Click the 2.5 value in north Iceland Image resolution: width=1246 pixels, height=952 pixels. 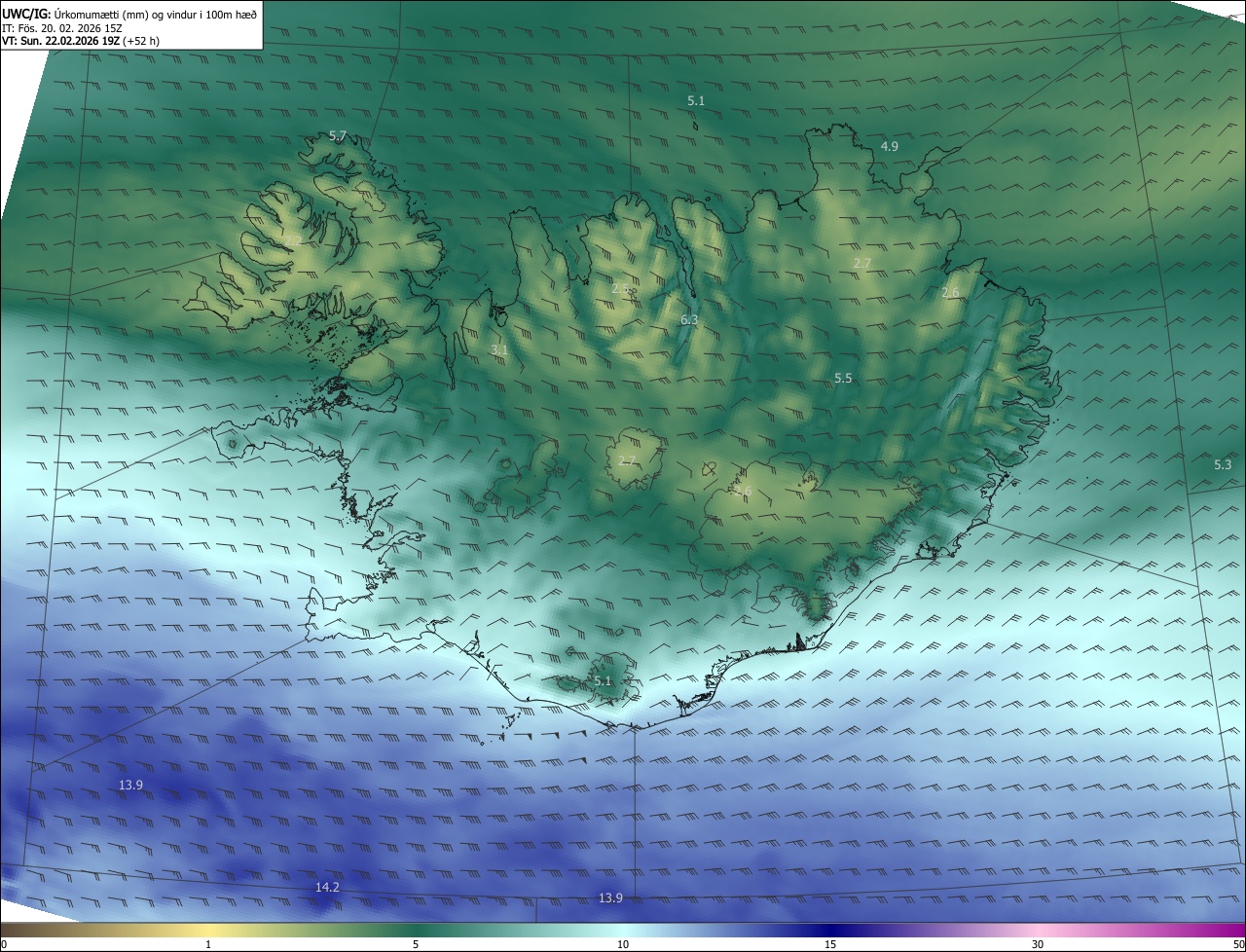[x=621, y=288]
